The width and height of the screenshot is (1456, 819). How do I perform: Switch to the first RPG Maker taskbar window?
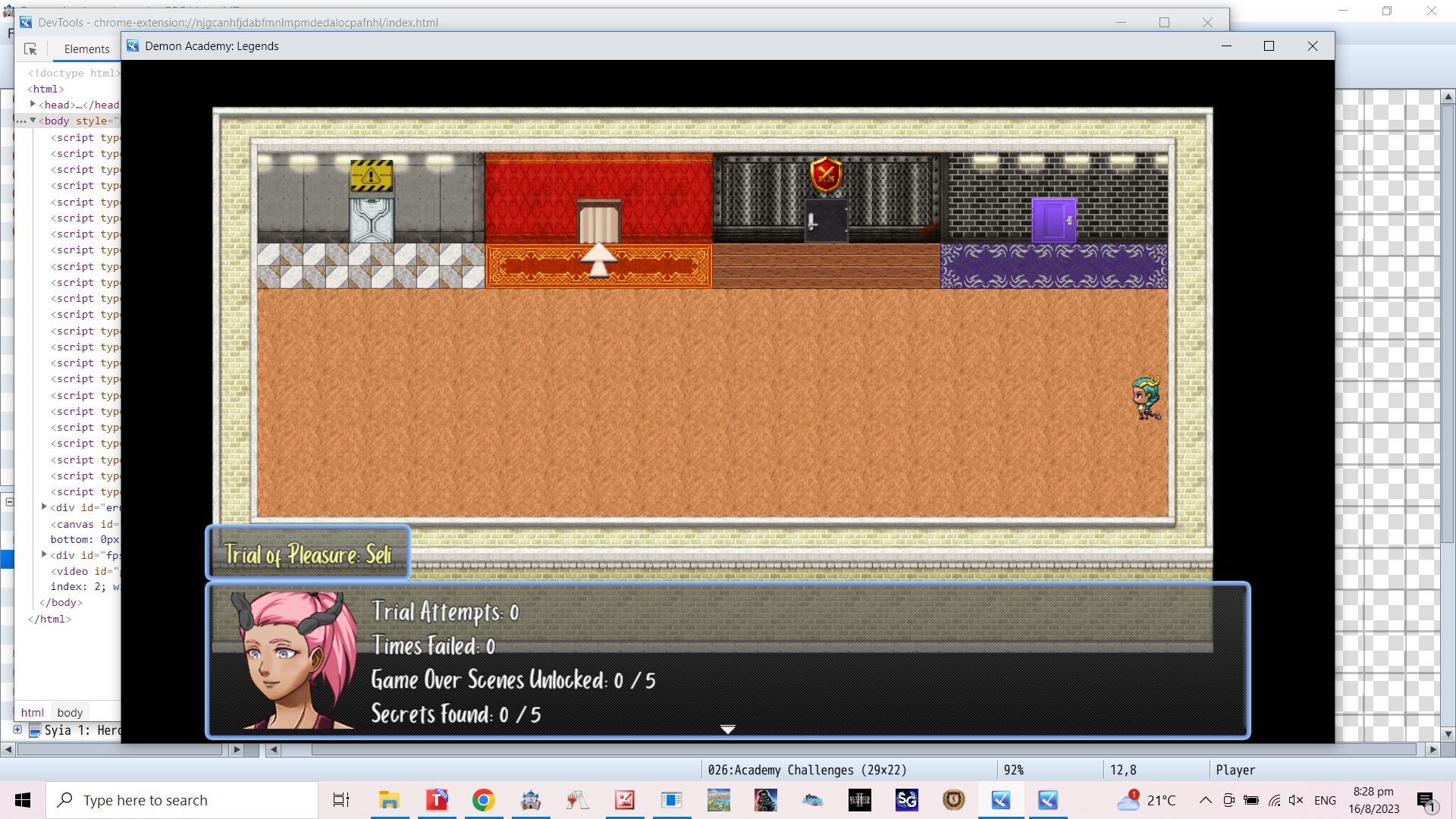1001,800
